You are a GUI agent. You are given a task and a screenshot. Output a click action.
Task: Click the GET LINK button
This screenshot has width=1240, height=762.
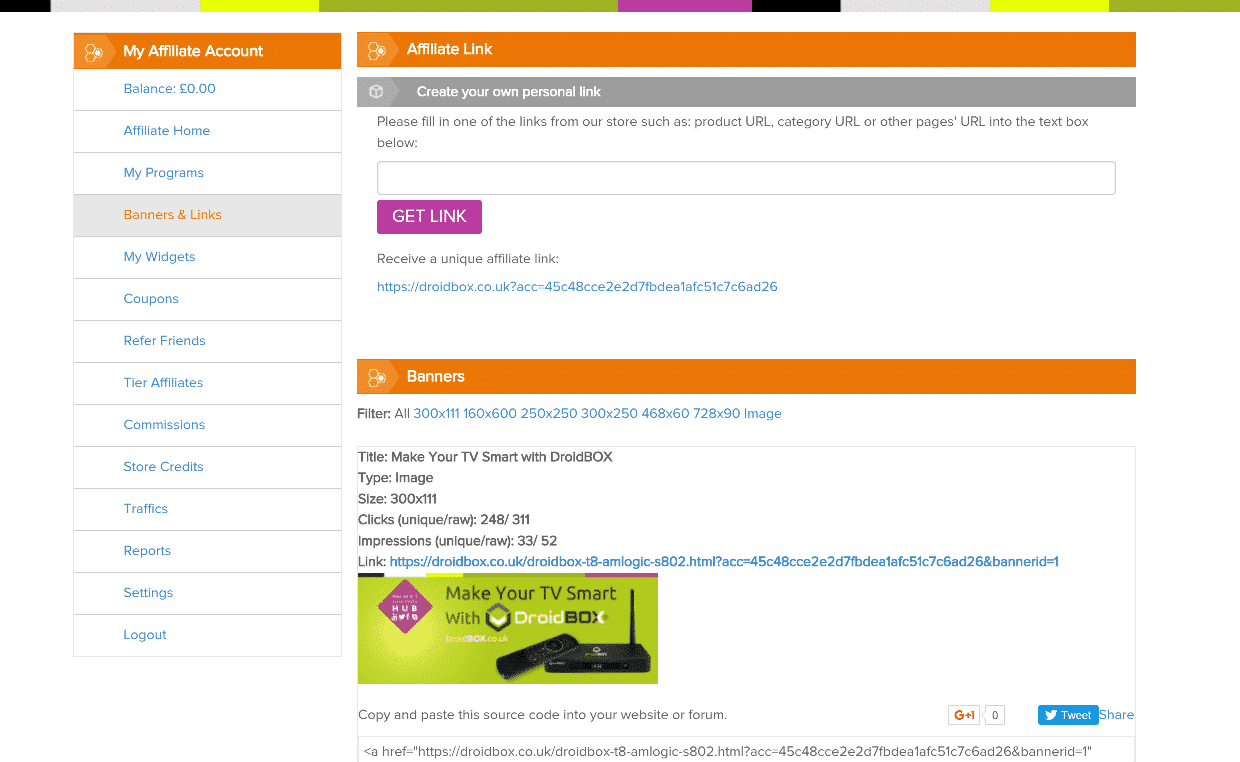click(429, 217)
